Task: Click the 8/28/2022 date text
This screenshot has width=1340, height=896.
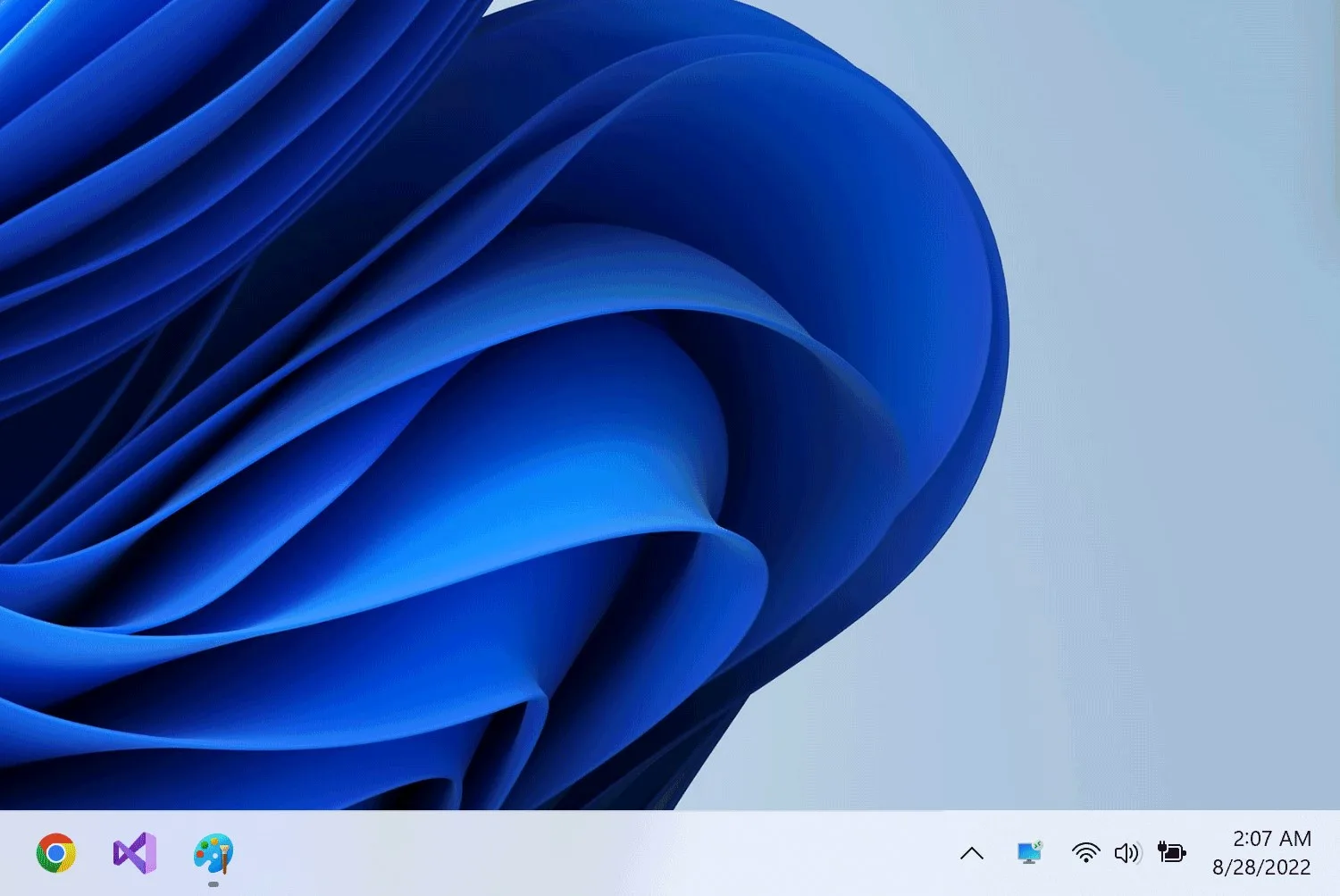Action: (1261, 867)
